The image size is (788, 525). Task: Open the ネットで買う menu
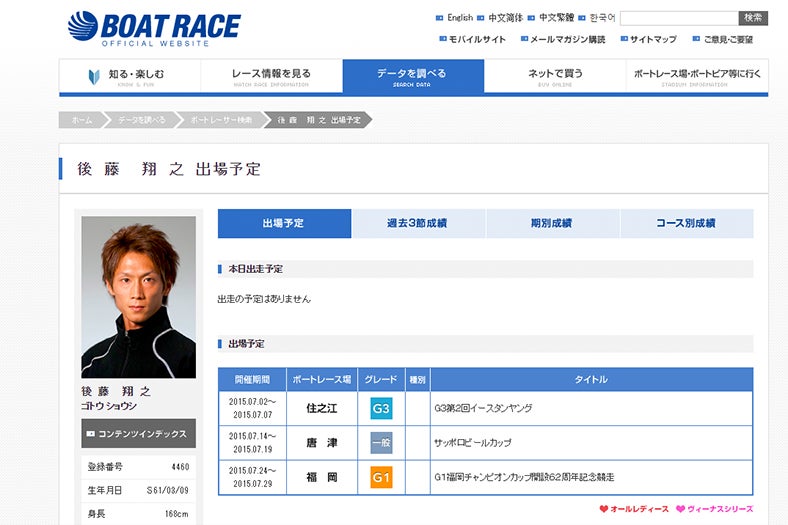(x=555, y=76)
